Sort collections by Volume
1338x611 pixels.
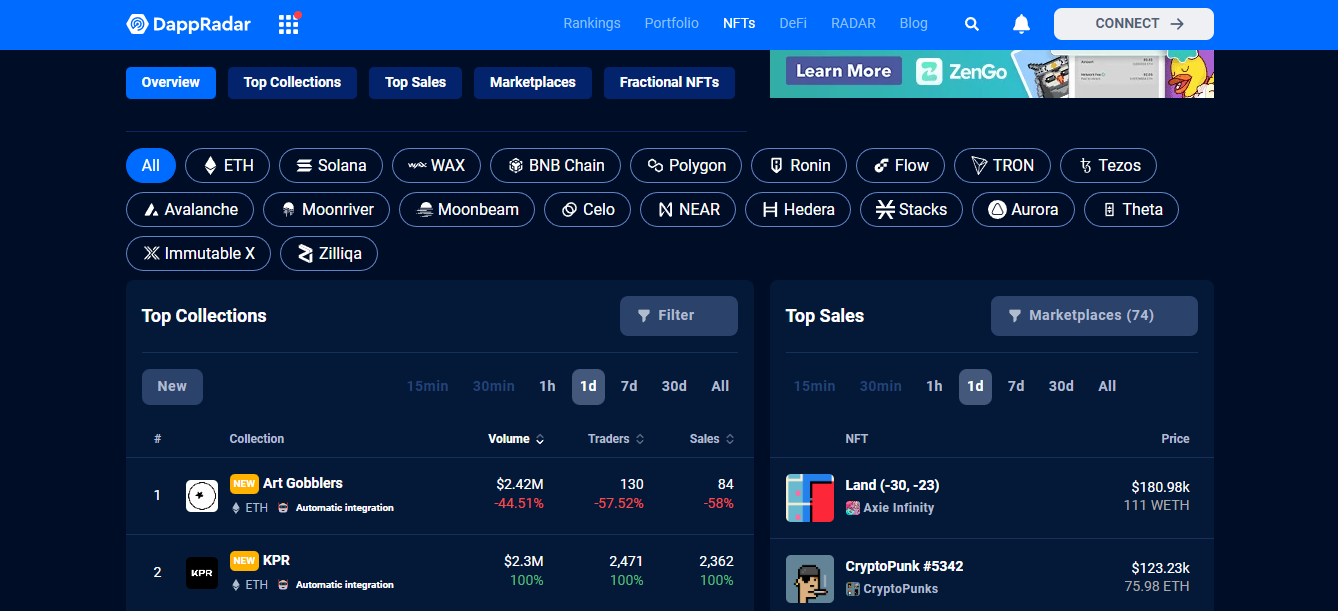(x=516, y=439)
